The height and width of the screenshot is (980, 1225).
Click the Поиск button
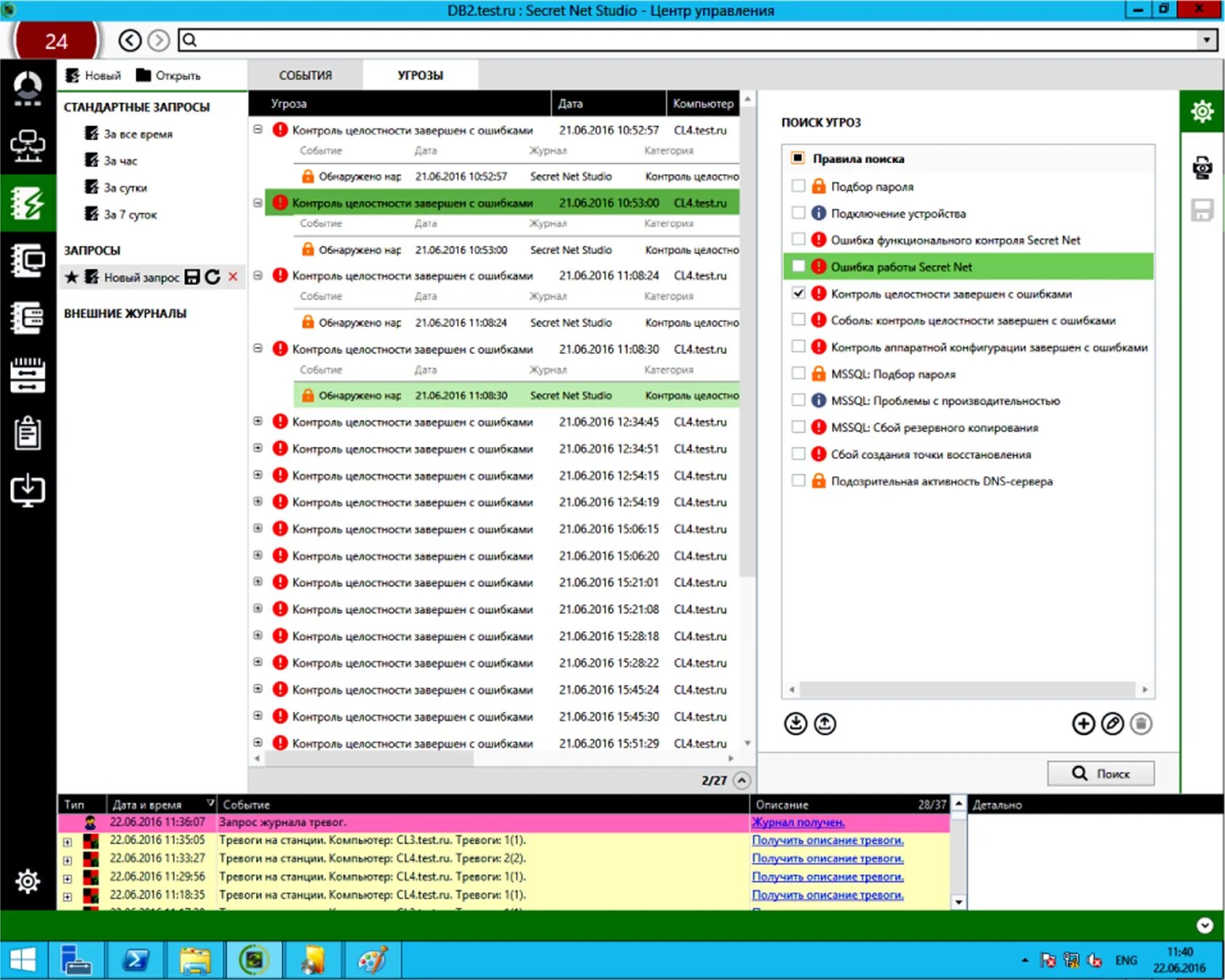pos(1100,773)
